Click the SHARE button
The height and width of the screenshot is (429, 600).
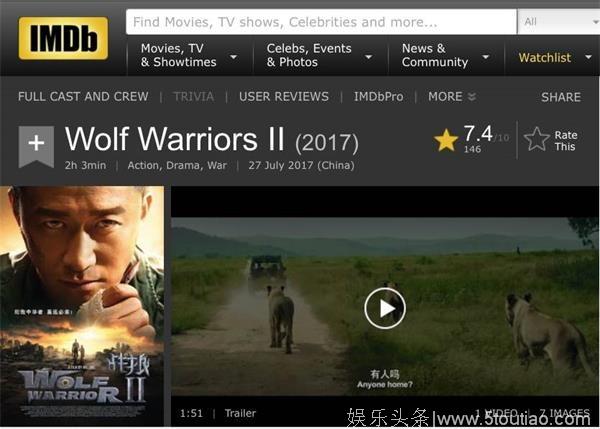point(561,97)
